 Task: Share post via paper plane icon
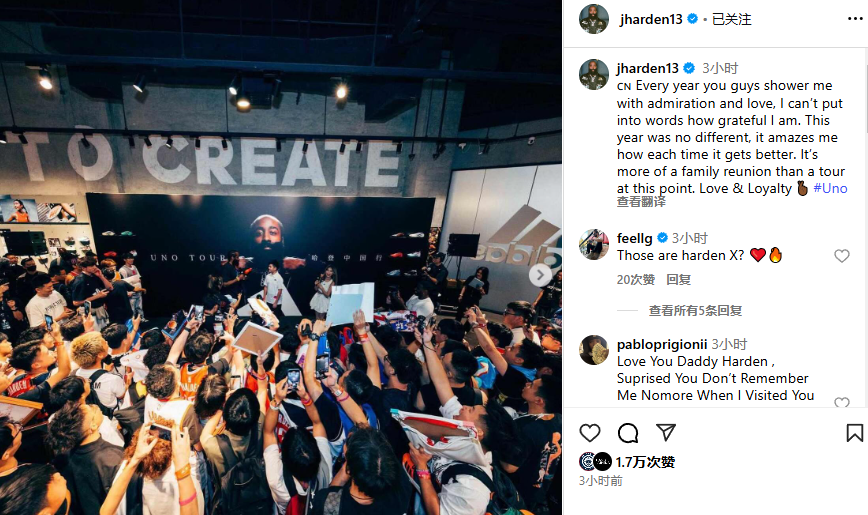665,432
